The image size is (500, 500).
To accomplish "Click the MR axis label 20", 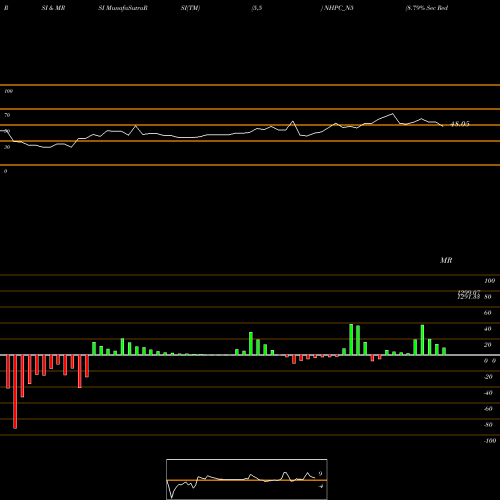I will [x=487, y=345].
